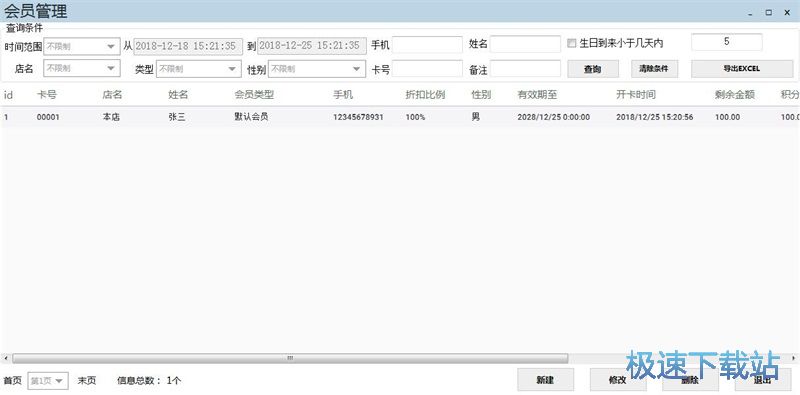Click the 清除条件 button
Screen dimensions: 800x395
(x=655, y=69)
